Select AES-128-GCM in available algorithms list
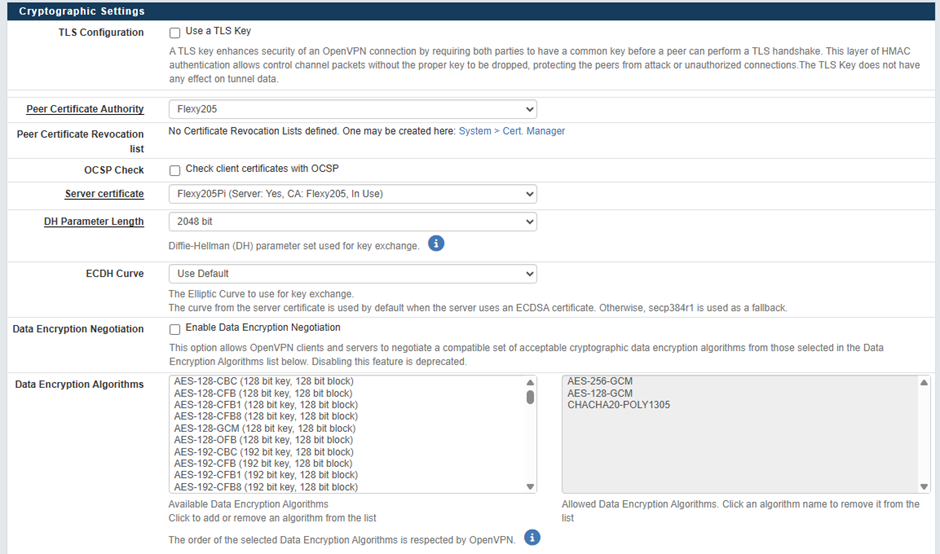 tap(264, 428)
